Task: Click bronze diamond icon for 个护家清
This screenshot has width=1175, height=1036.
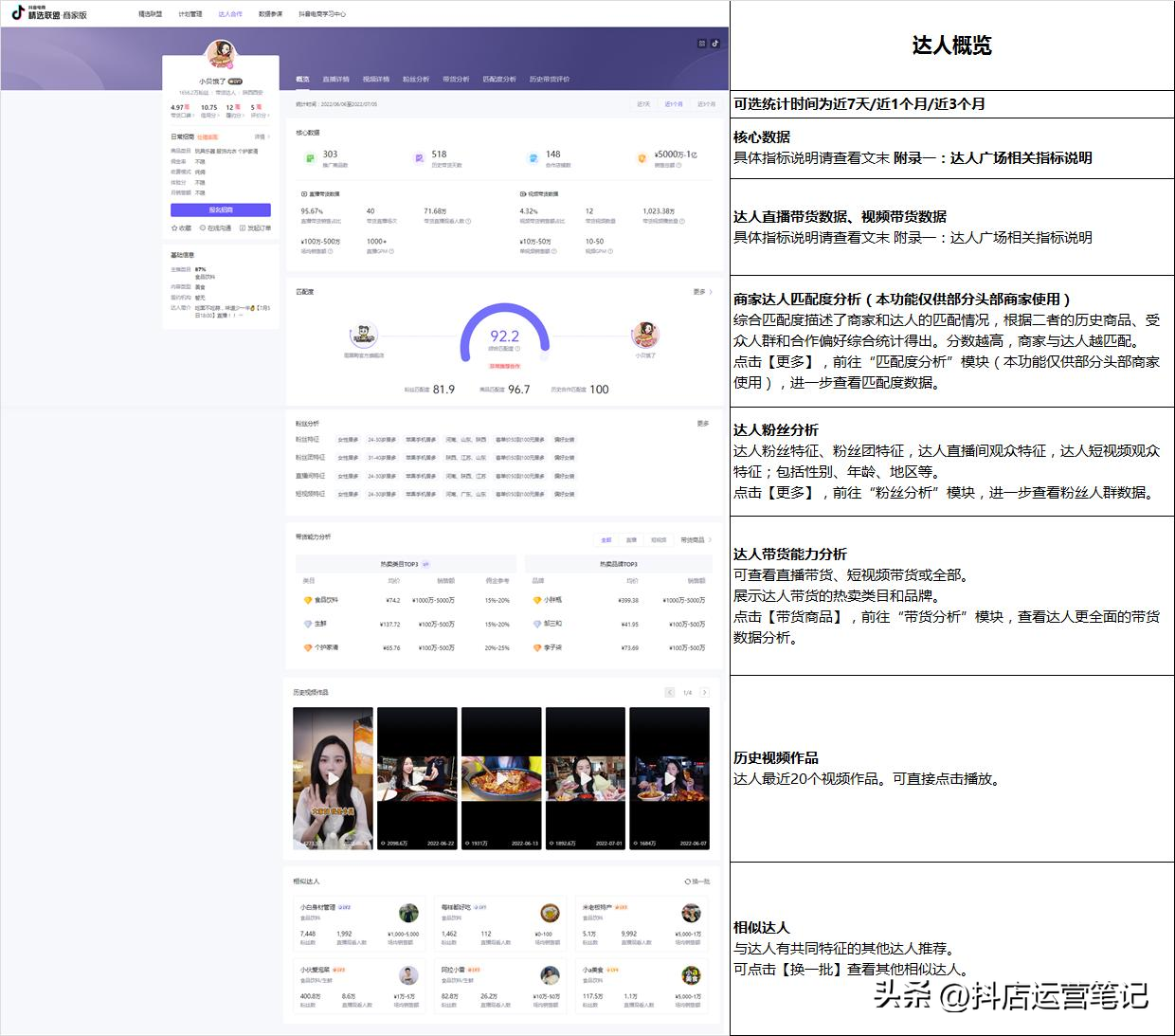Action: coord(308,647)
